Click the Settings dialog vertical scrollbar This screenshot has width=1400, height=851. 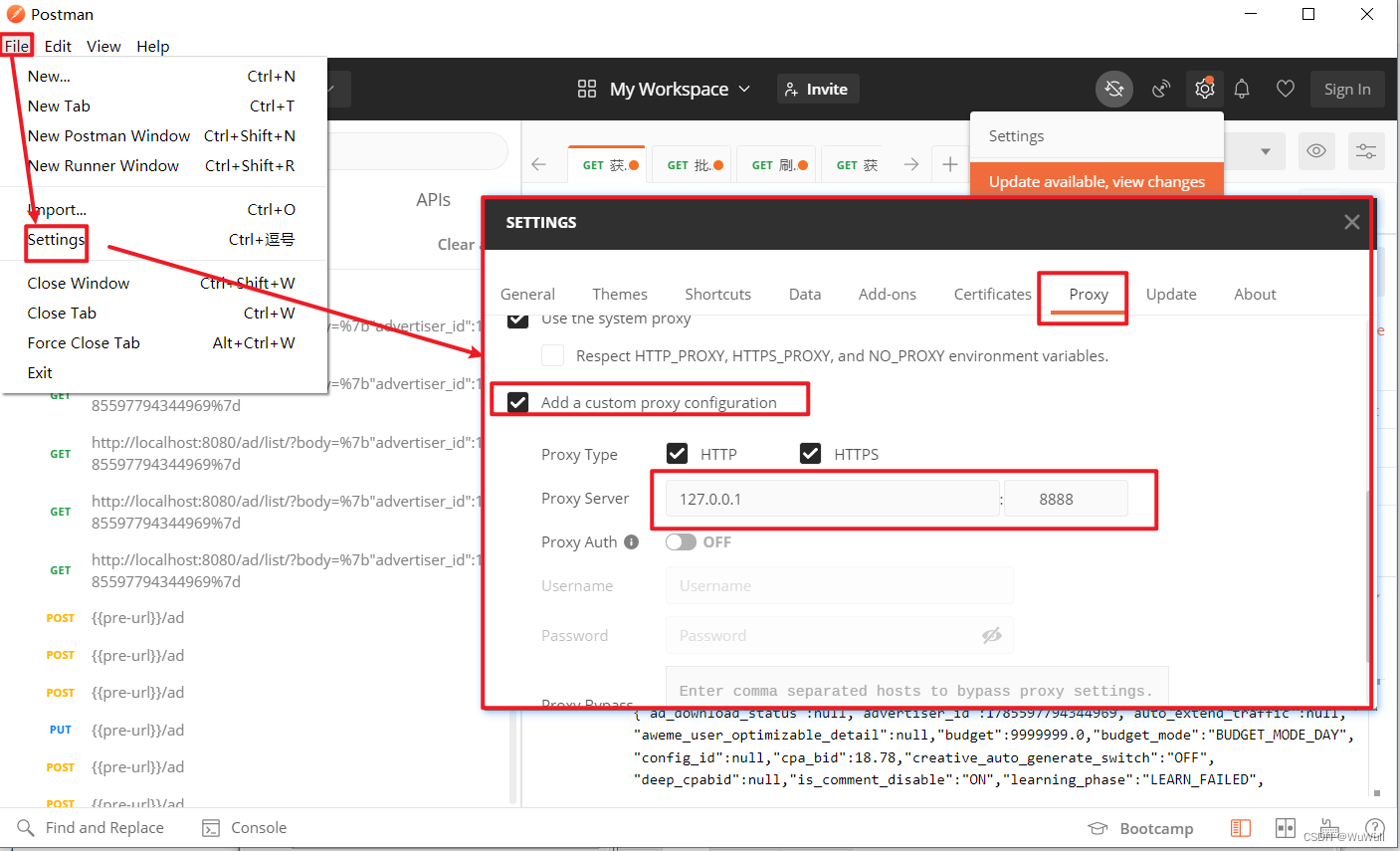click(x=1369, y=577)
